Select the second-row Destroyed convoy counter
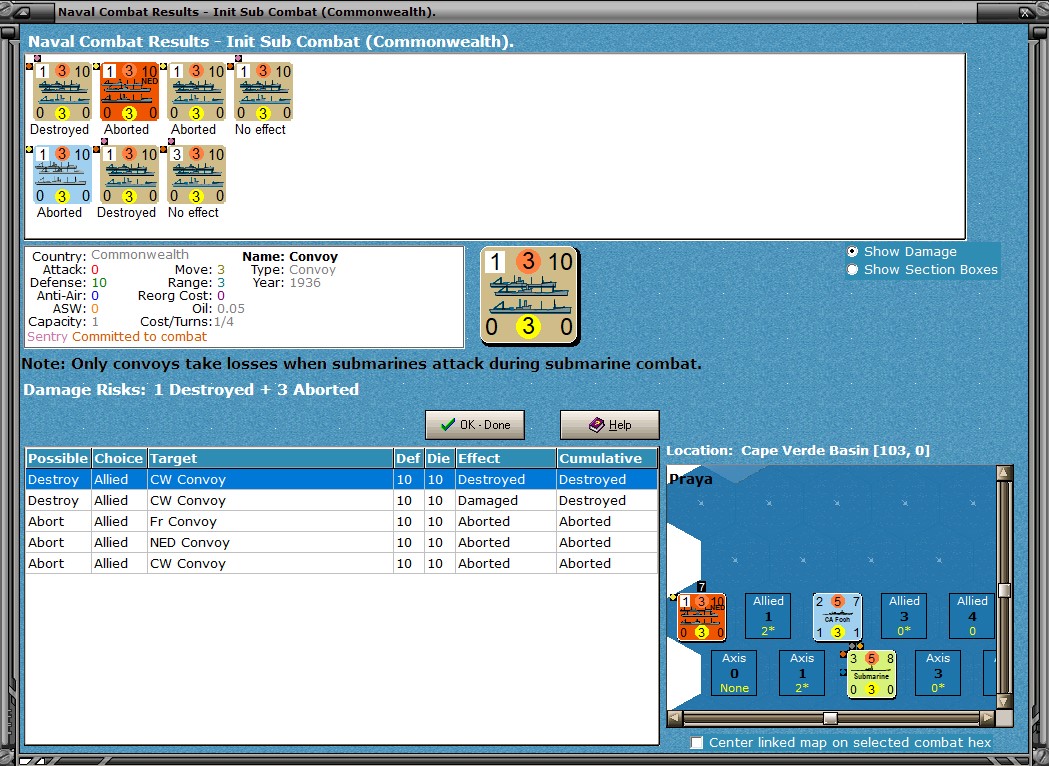Image resolution: width=1049 pixels, height=766 pixels. click(x=129, y=175)
